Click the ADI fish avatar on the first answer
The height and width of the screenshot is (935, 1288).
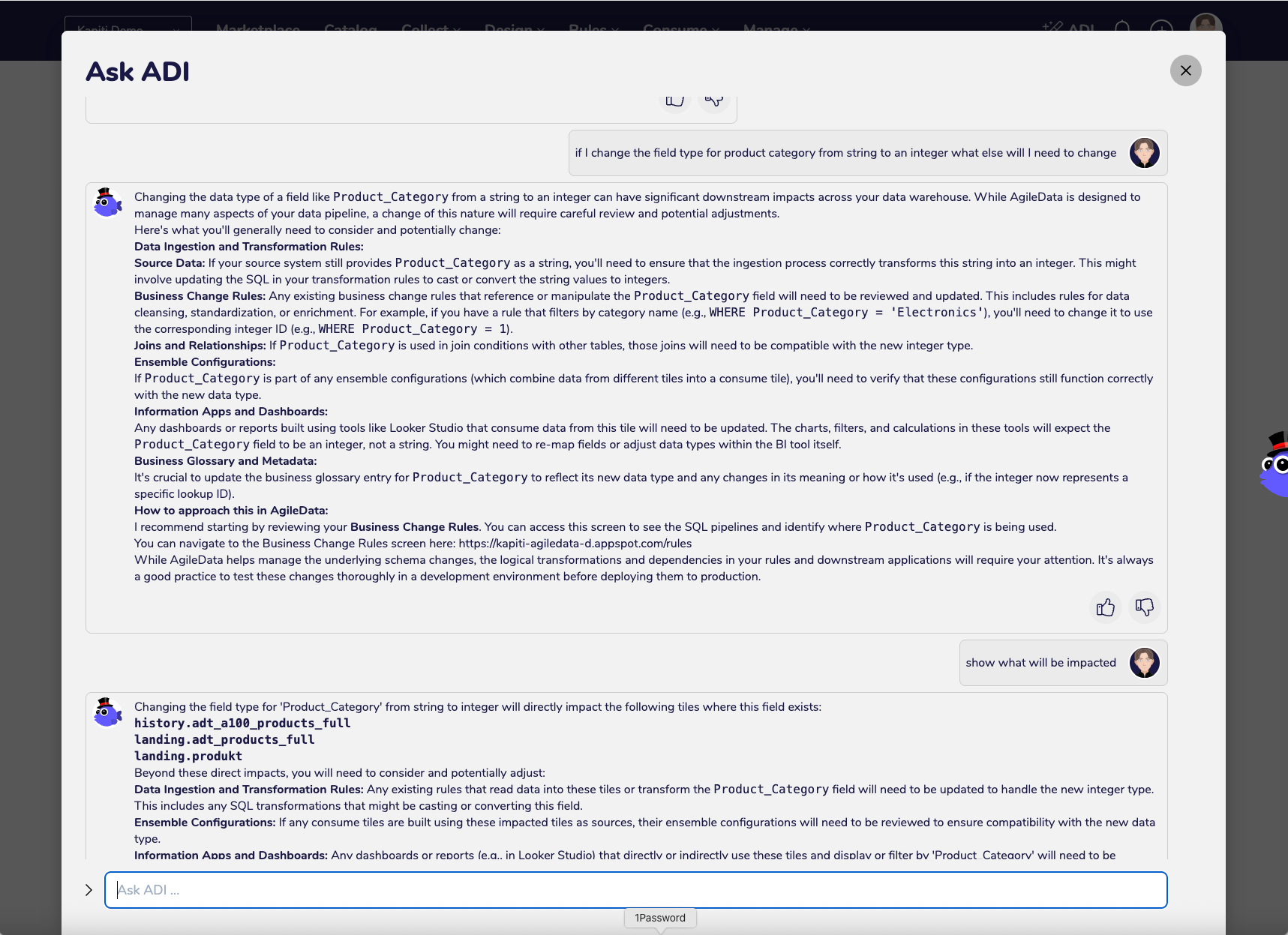[x=107, y=202]
